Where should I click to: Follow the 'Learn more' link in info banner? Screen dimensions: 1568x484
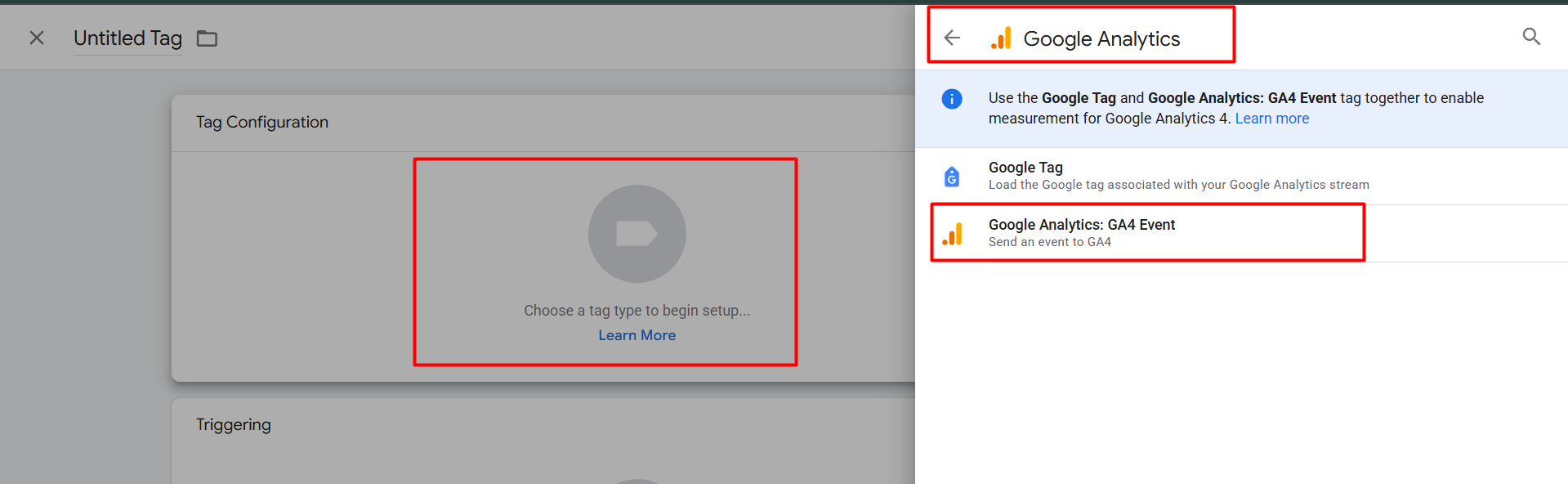tap(1271, 119)
